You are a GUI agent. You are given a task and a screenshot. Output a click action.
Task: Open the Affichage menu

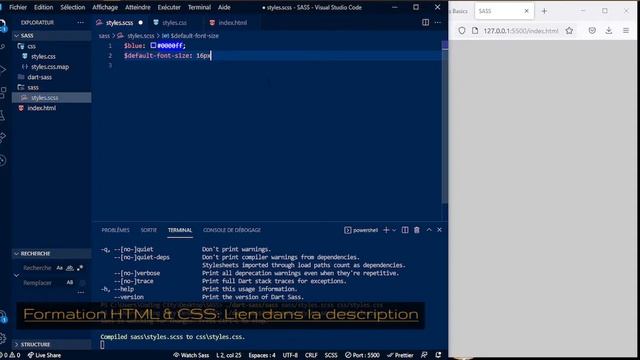click(x=105, y=7)
